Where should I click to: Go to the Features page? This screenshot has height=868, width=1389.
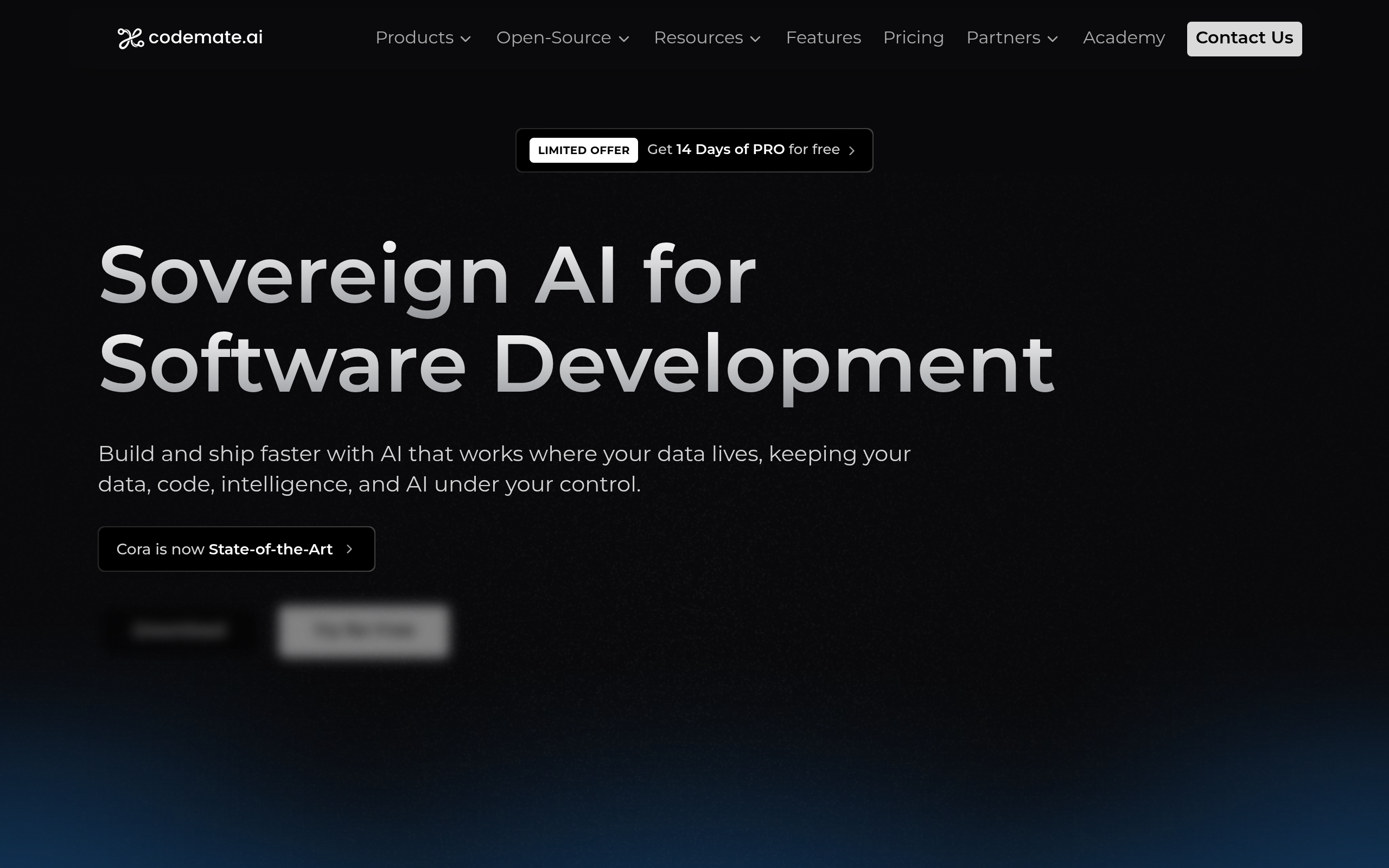pyautogui.click(x=823, y=38)
